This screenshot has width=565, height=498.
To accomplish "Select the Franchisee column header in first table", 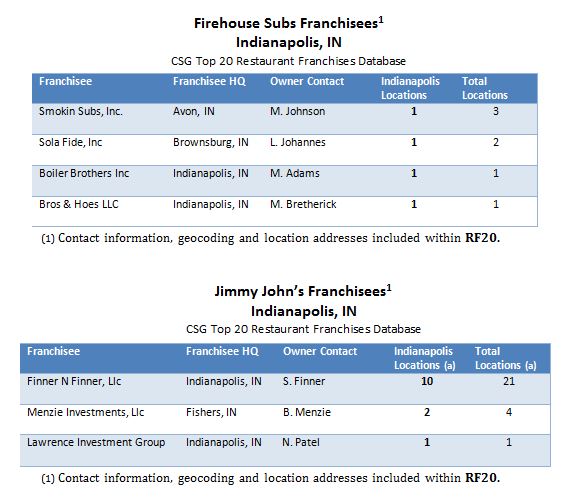I will click(66, 81).
